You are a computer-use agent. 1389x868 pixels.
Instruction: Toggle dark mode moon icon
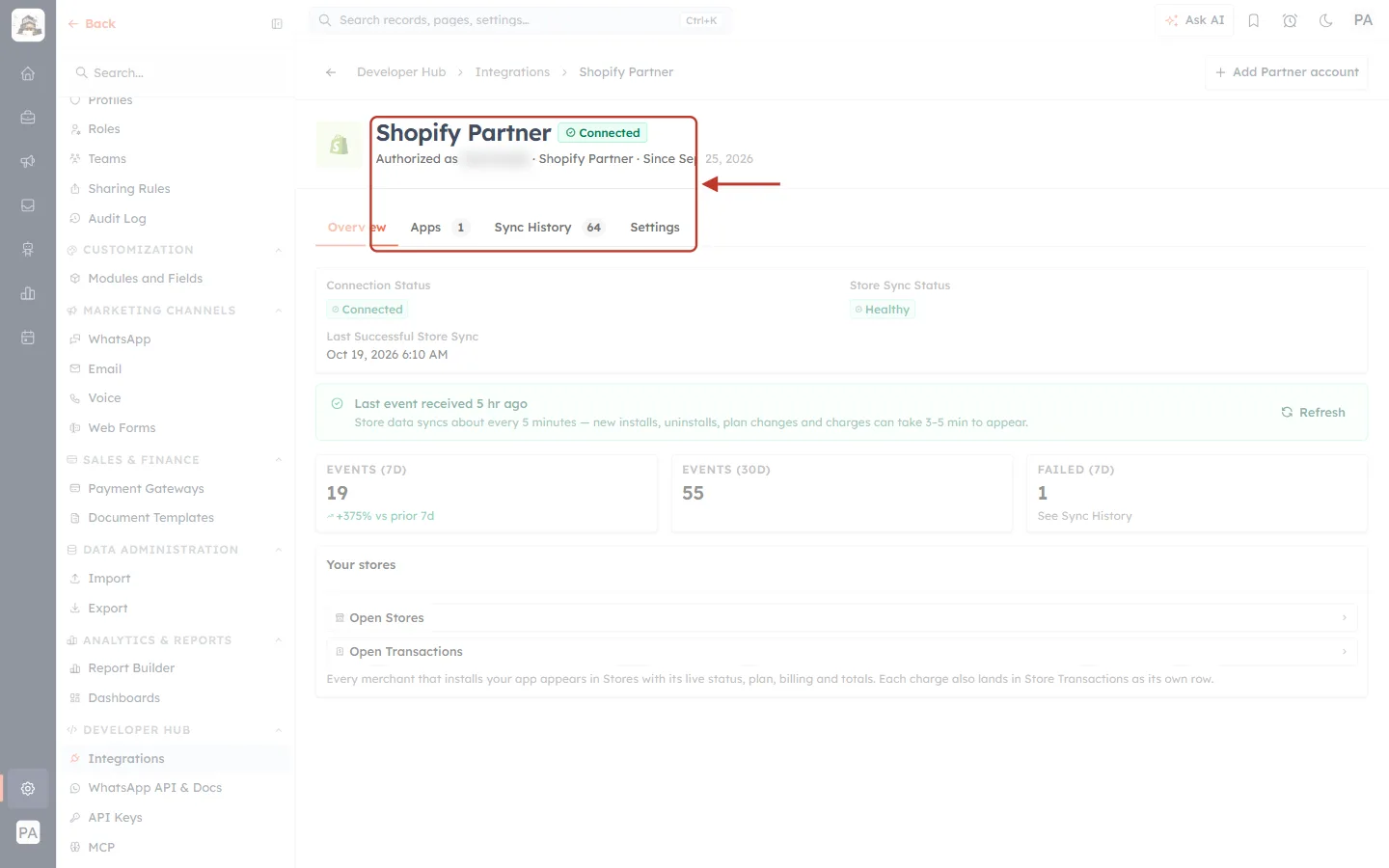click(1326, 20)
